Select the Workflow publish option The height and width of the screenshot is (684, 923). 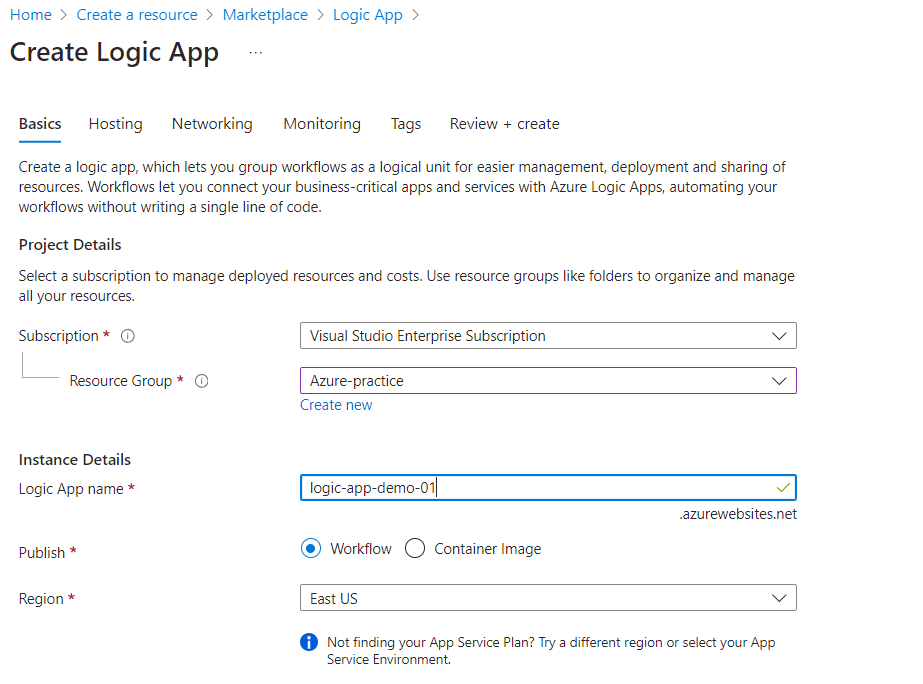311,549
